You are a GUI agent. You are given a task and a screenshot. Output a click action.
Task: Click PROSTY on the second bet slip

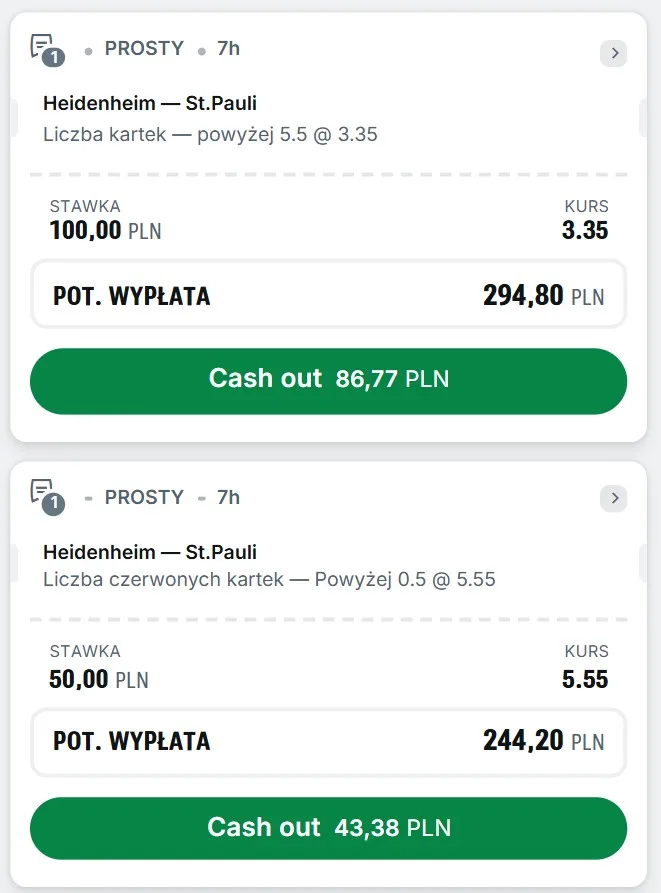[144, 495]
